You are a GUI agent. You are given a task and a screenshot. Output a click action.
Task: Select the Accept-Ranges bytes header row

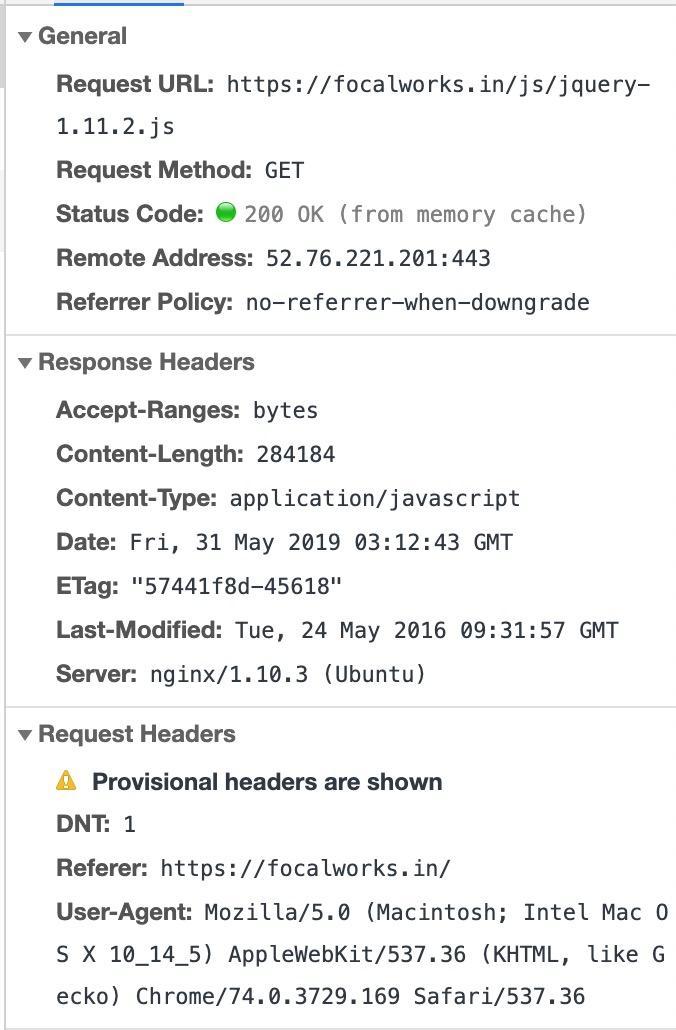tap(187, 411)
